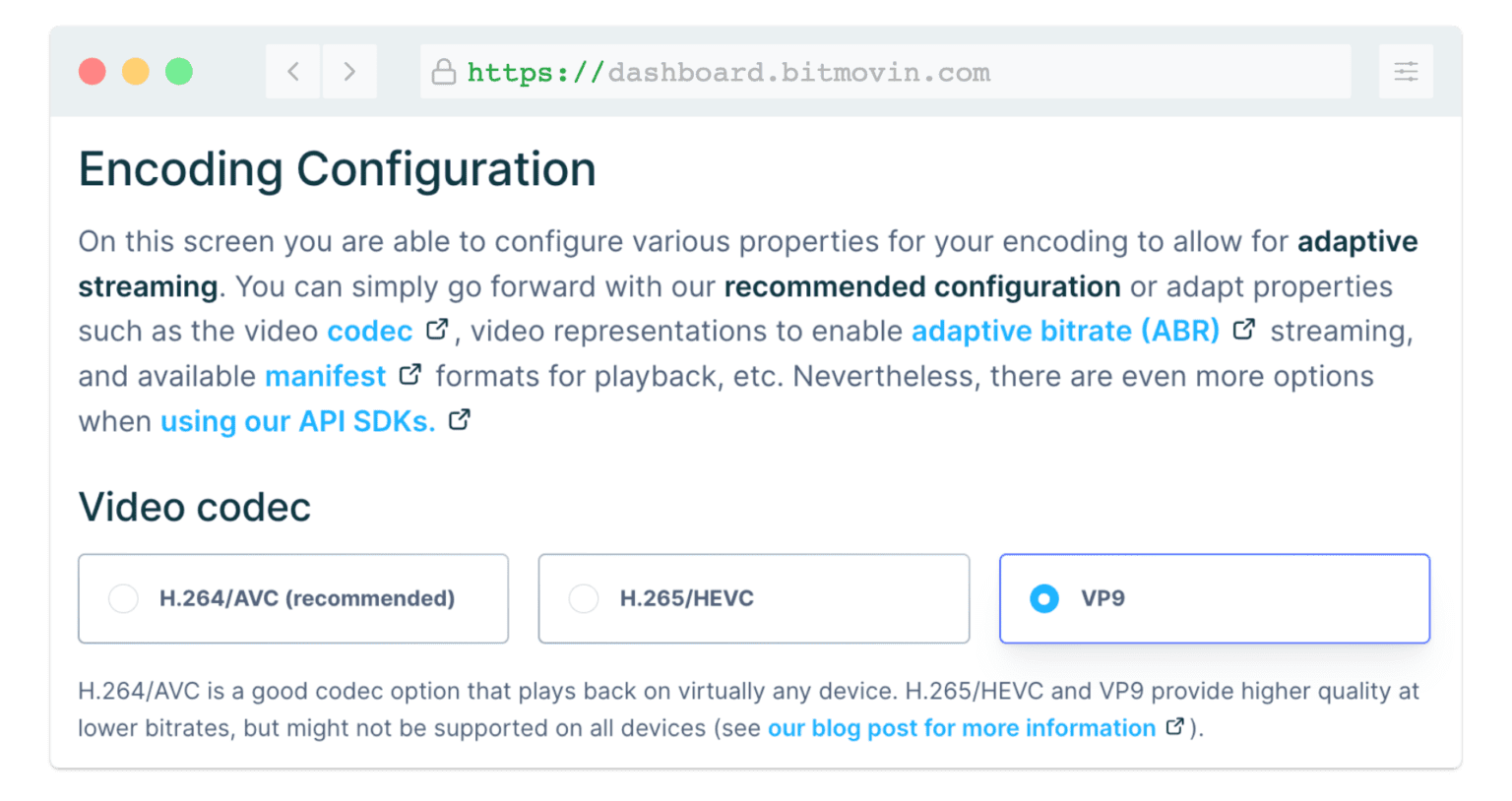Open our blog post for more information
The width and height of the screenshot is (1512, 801).
962,728
